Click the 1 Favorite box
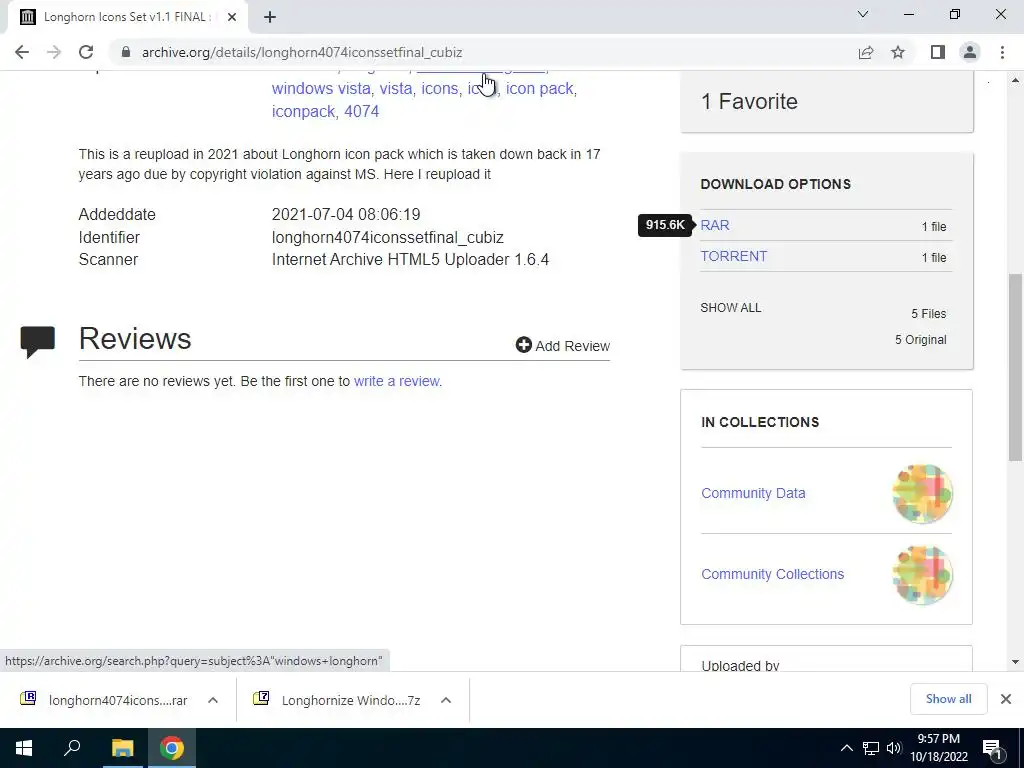1024x768 pixels. [x=827, y=102]
